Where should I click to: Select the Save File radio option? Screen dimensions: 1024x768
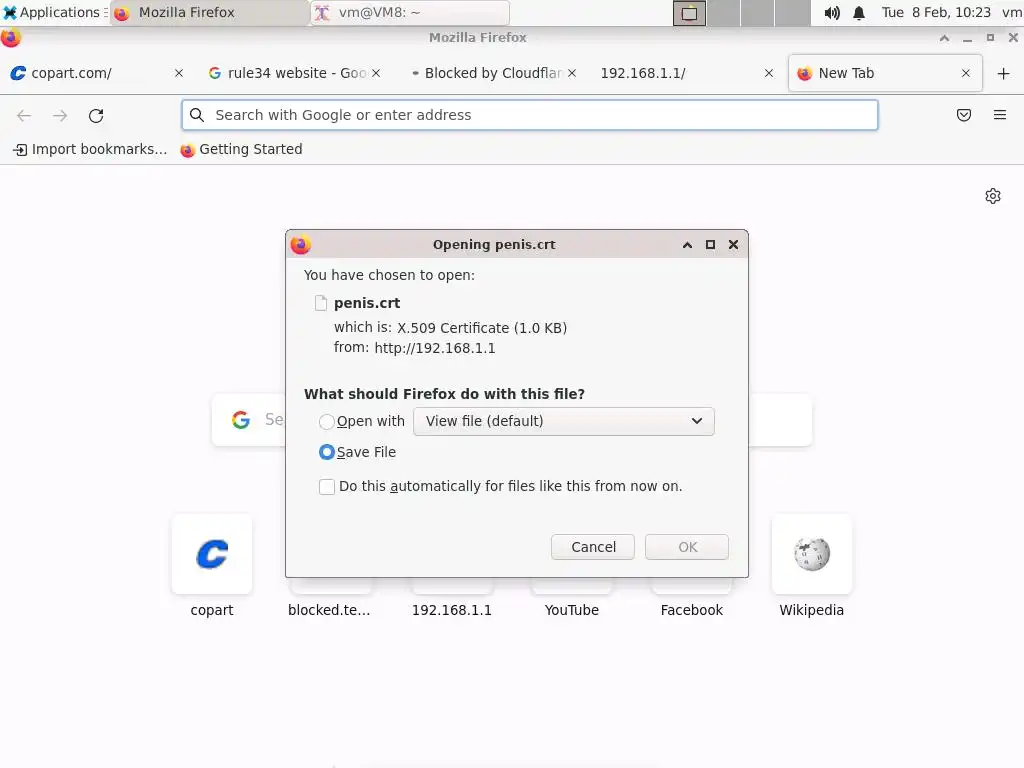[327, 452]
